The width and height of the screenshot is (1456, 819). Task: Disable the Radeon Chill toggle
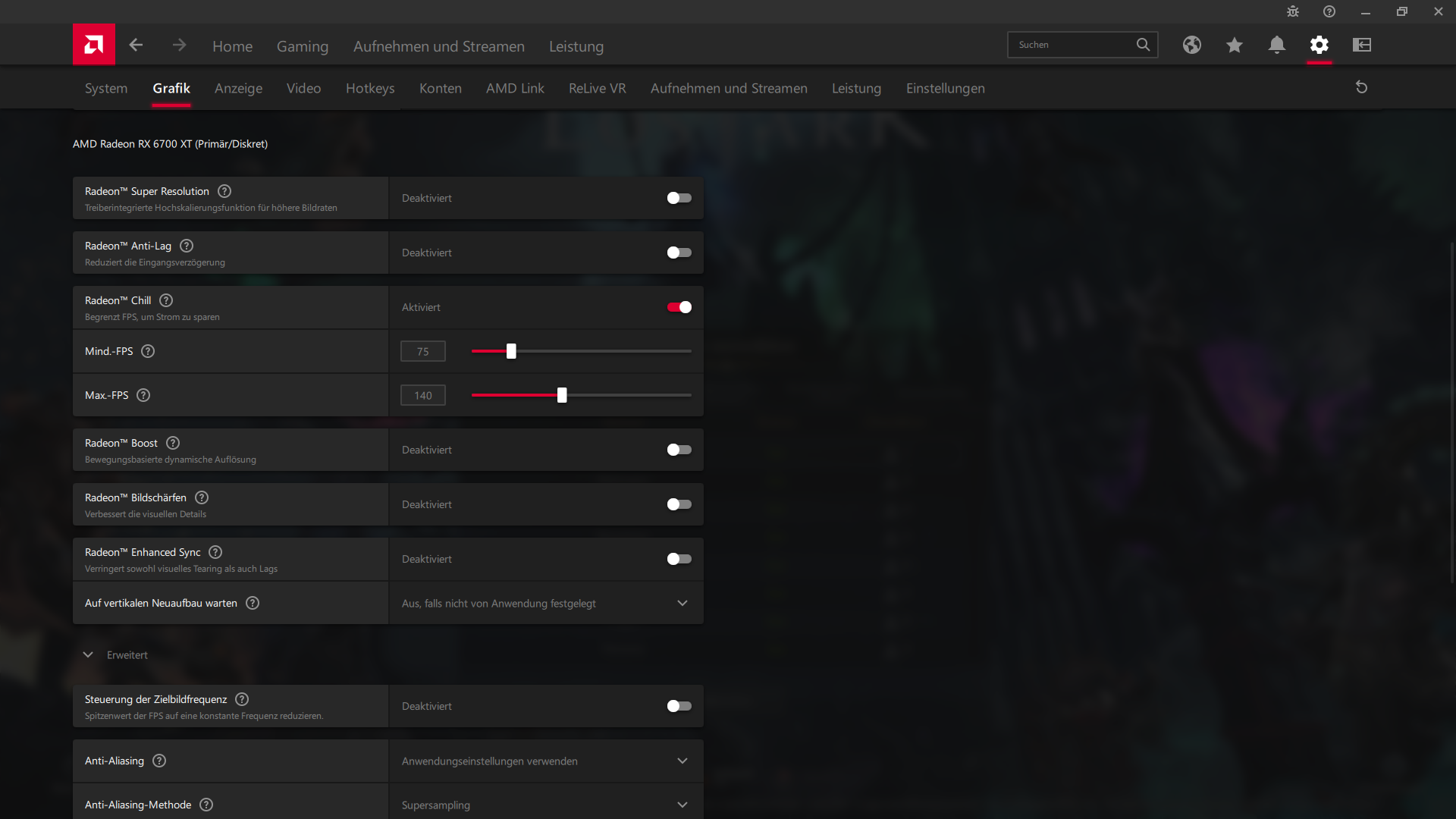[x=679, y=307]
